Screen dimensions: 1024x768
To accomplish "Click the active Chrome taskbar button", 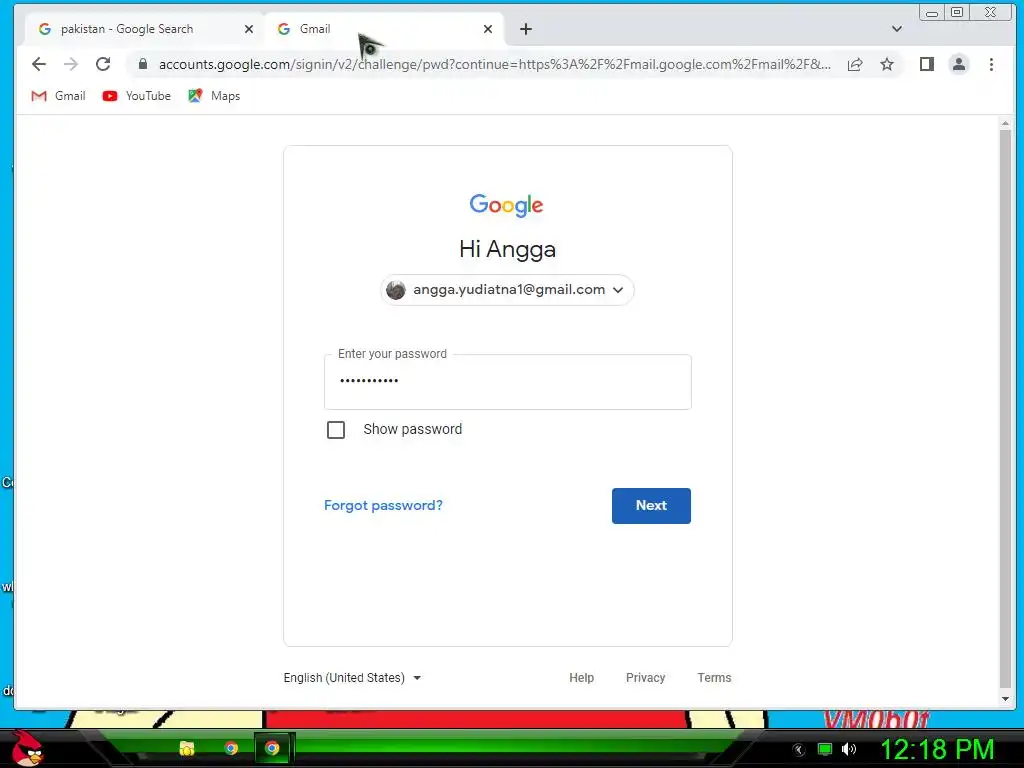I will [273, 748].
